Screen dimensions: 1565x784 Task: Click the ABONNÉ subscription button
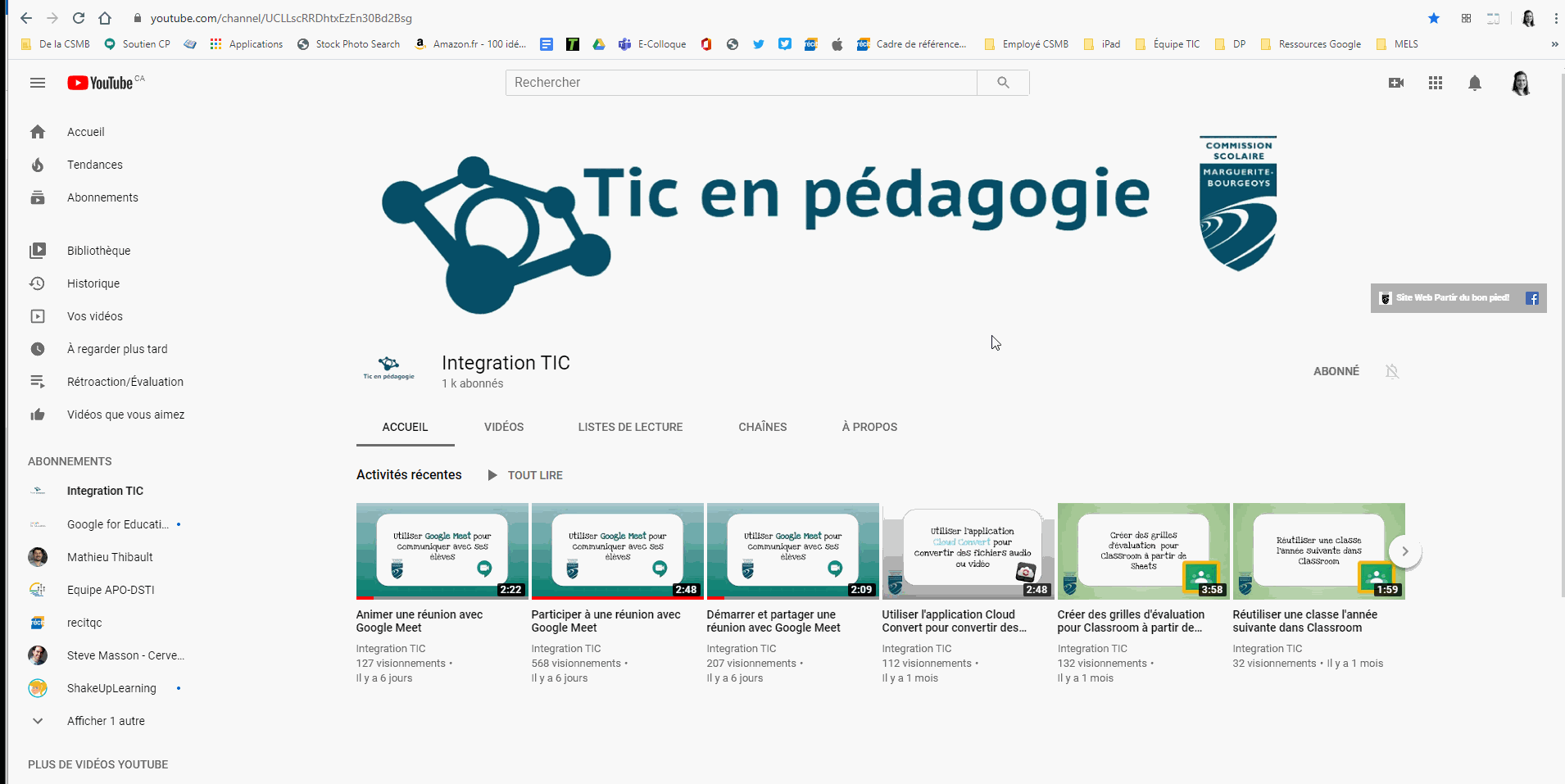click(1336, 371)
